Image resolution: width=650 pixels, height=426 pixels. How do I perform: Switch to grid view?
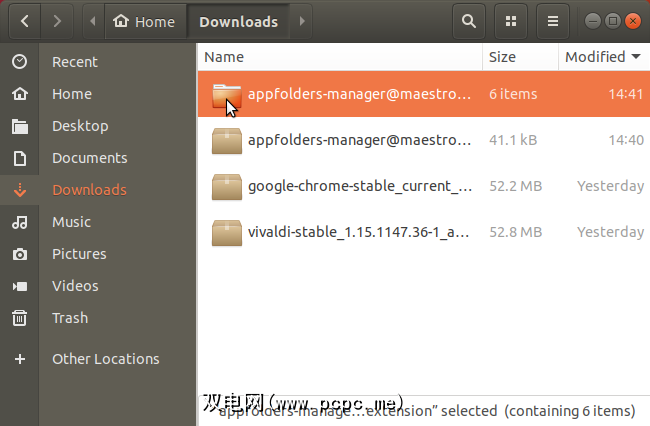(x=511, y=21)
